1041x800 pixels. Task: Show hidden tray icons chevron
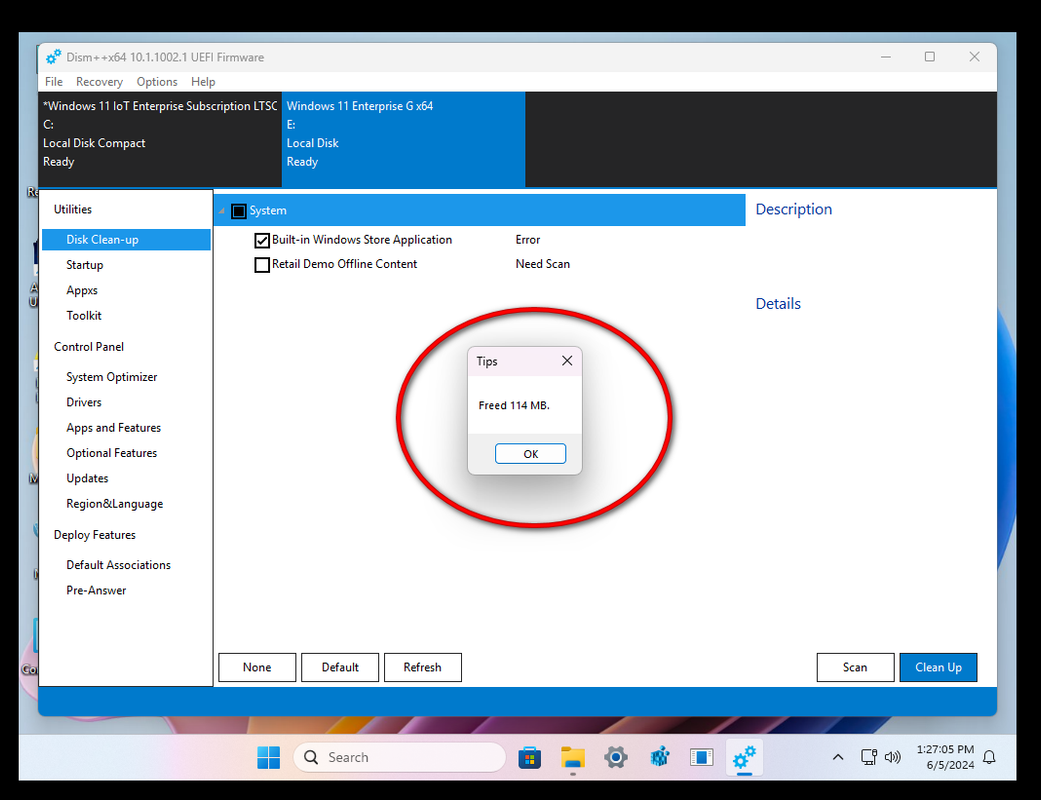click(838, 758)
